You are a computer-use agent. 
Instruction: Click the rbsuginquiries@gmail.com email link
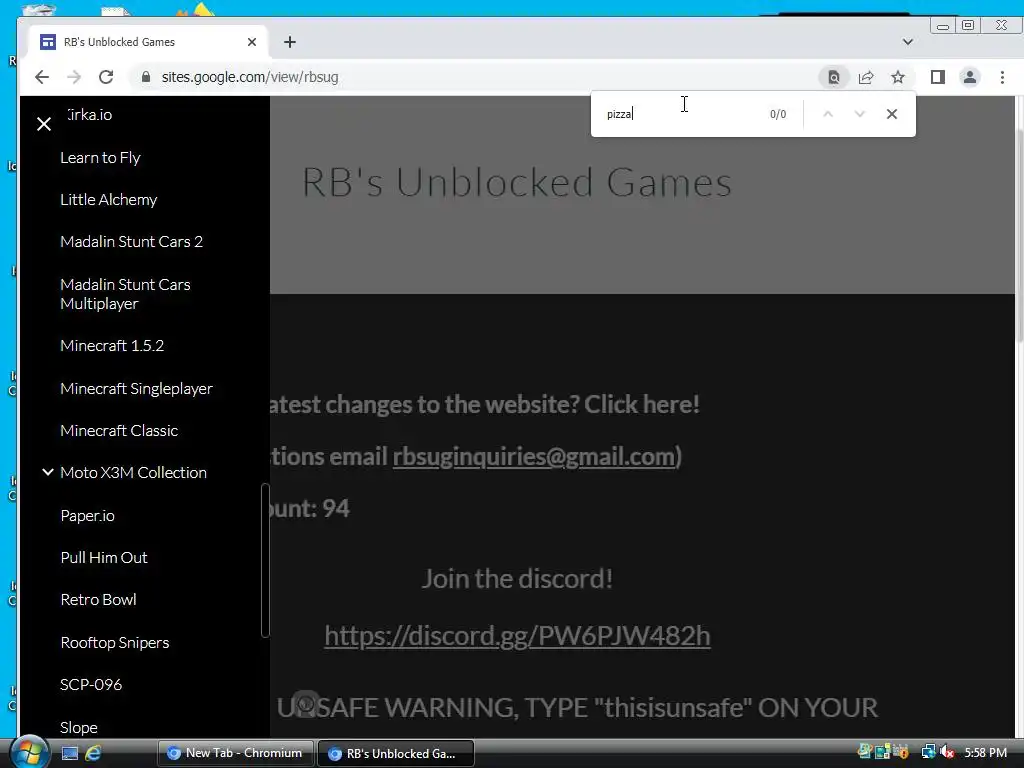[534, 456]
